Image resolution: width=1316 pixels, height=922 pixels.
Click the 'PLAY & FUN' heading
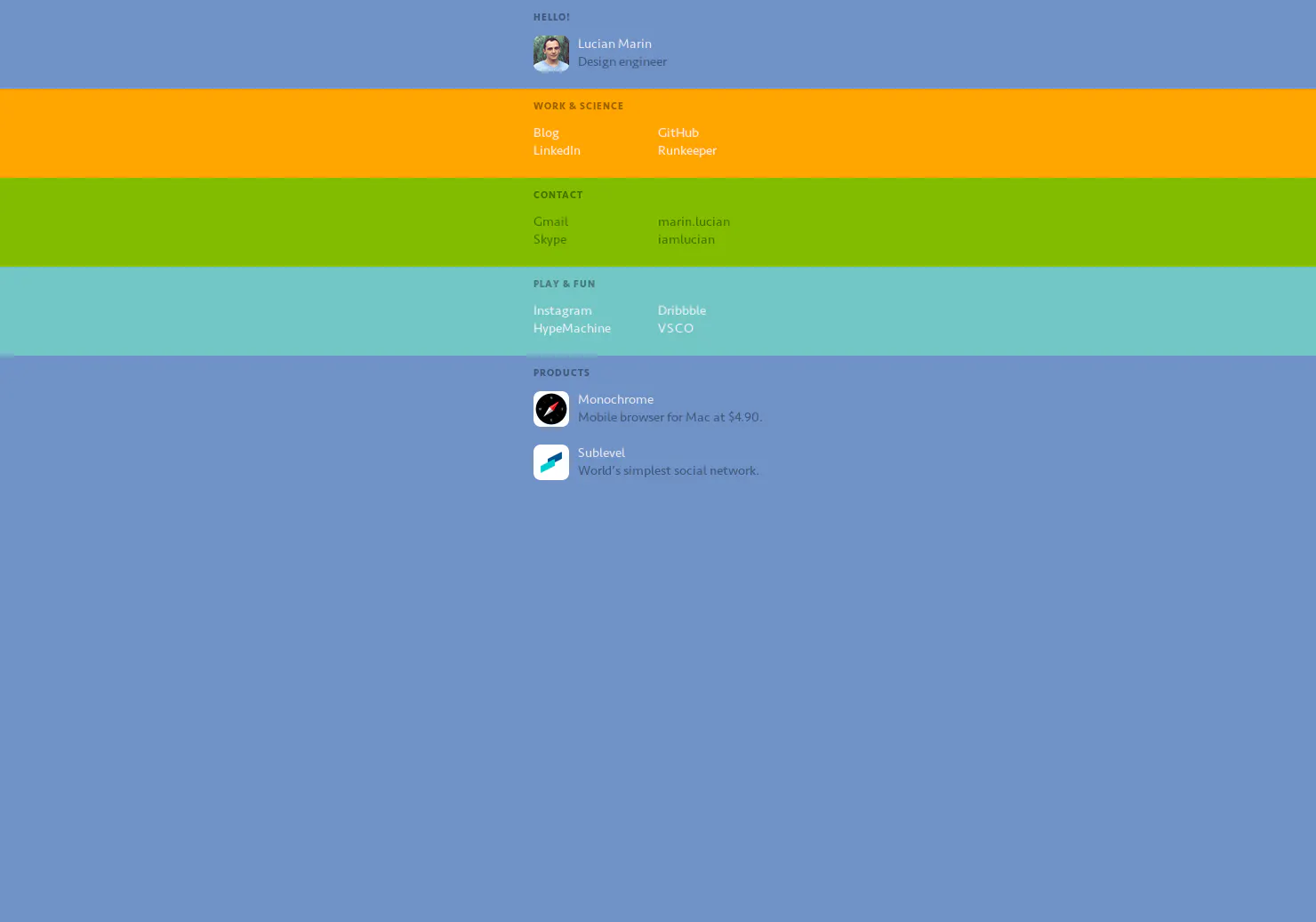point(564,284)
